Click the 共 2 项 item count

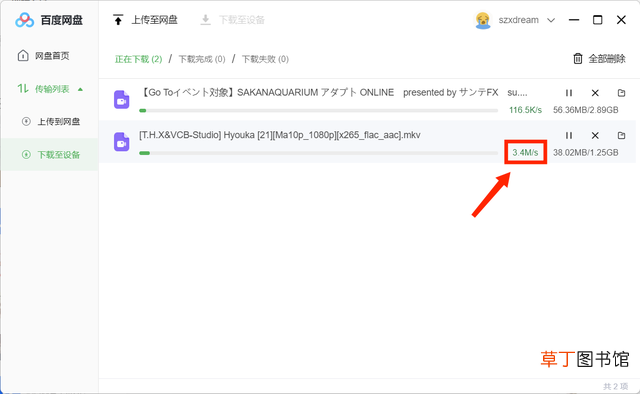(616, 386)
